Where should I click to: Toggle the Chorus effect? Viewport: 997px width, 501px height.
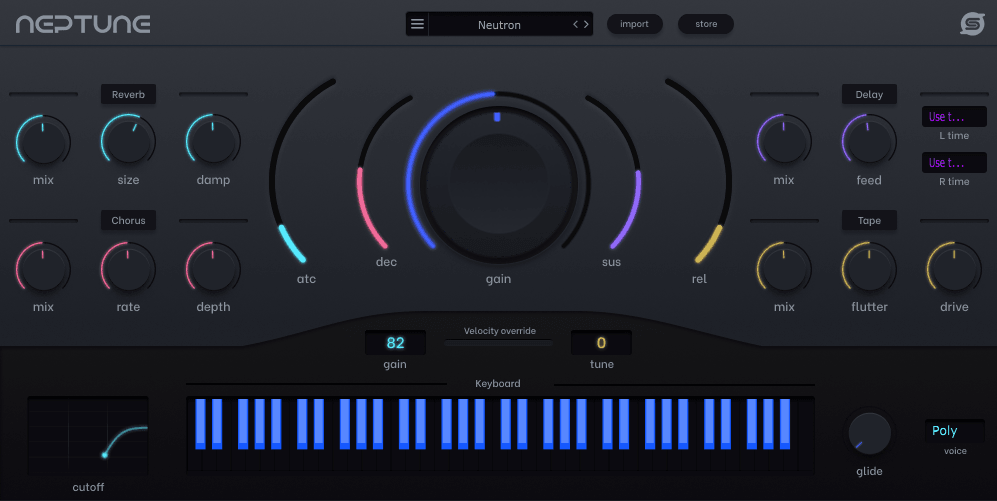point(128,220)
